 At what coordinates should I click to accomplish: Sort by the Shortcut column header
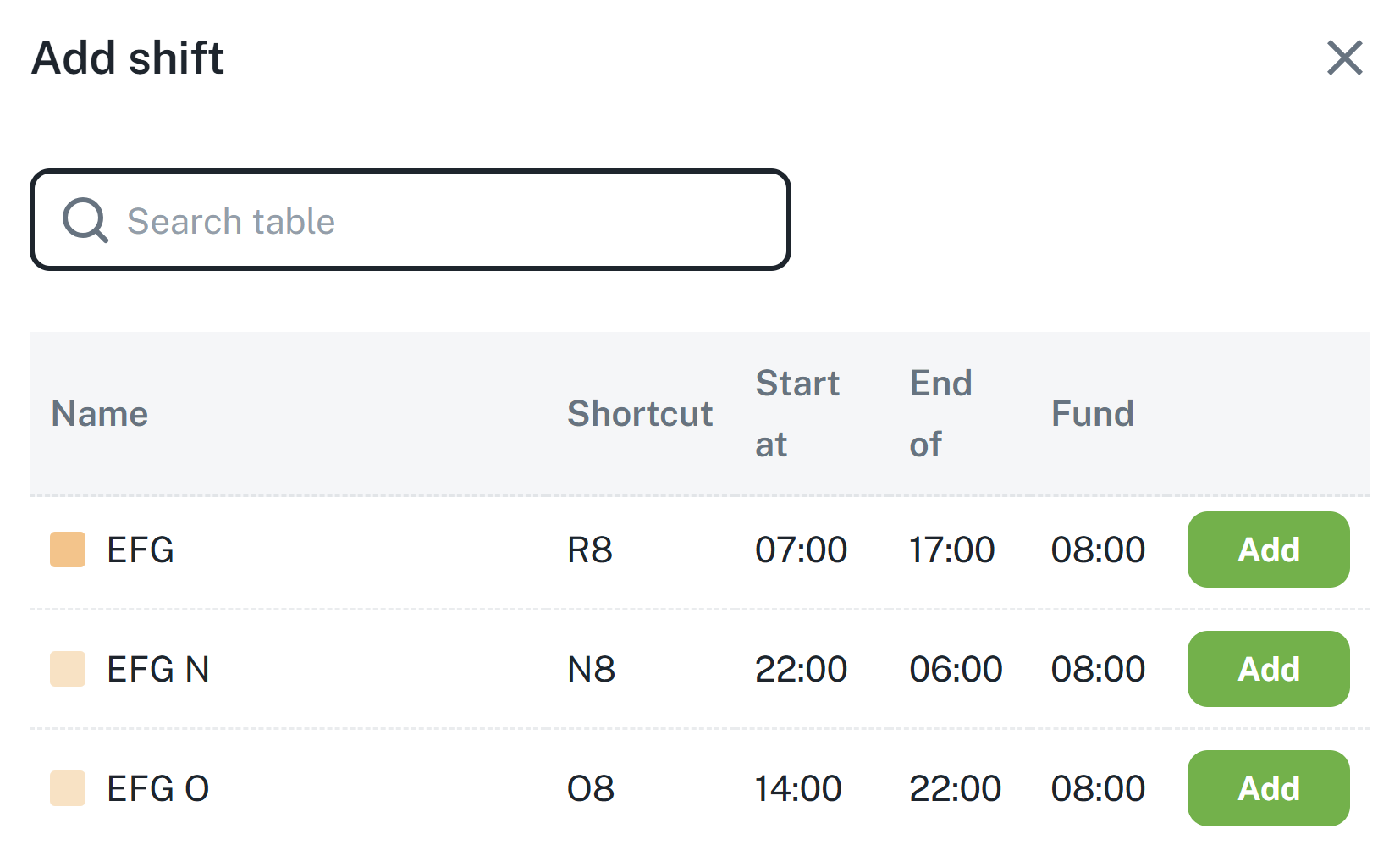pyautogui.click(x=640, y=414)
